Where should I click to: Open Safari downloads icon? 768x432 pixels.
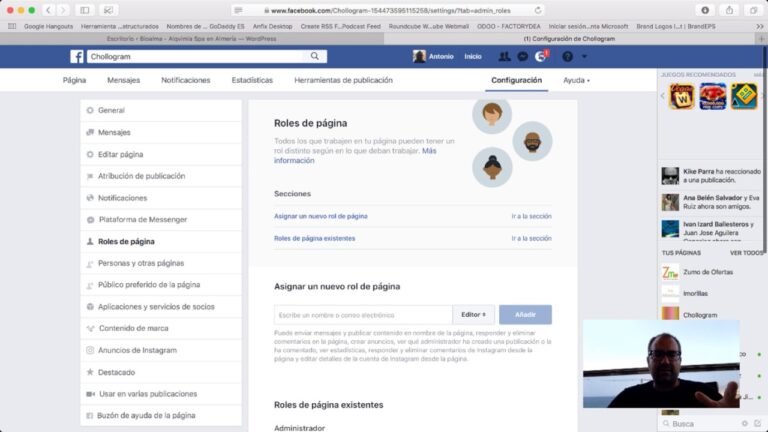click(705, 10)
